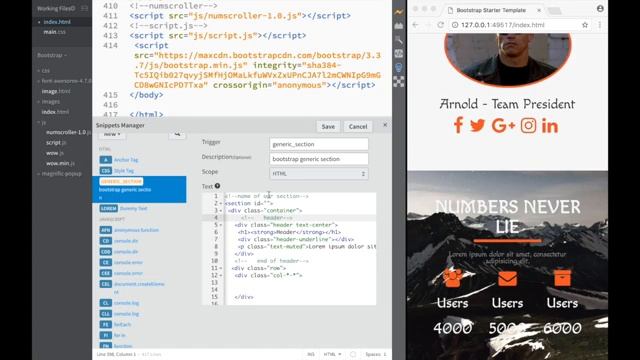
Task: Open the HTML language dropdown in the status bar
Action: point(332,354)
